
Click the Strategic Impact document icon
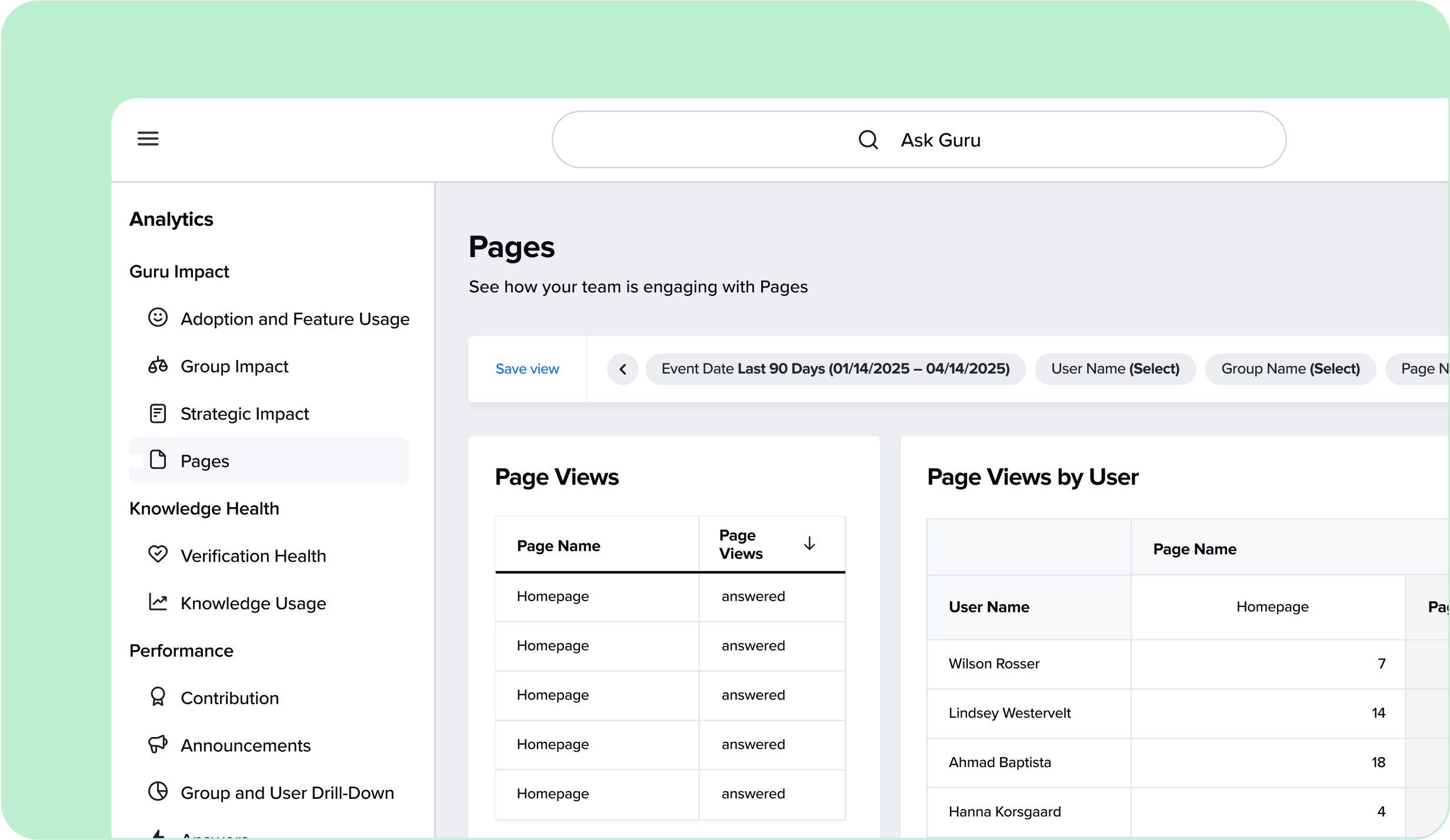click(158, 413)
